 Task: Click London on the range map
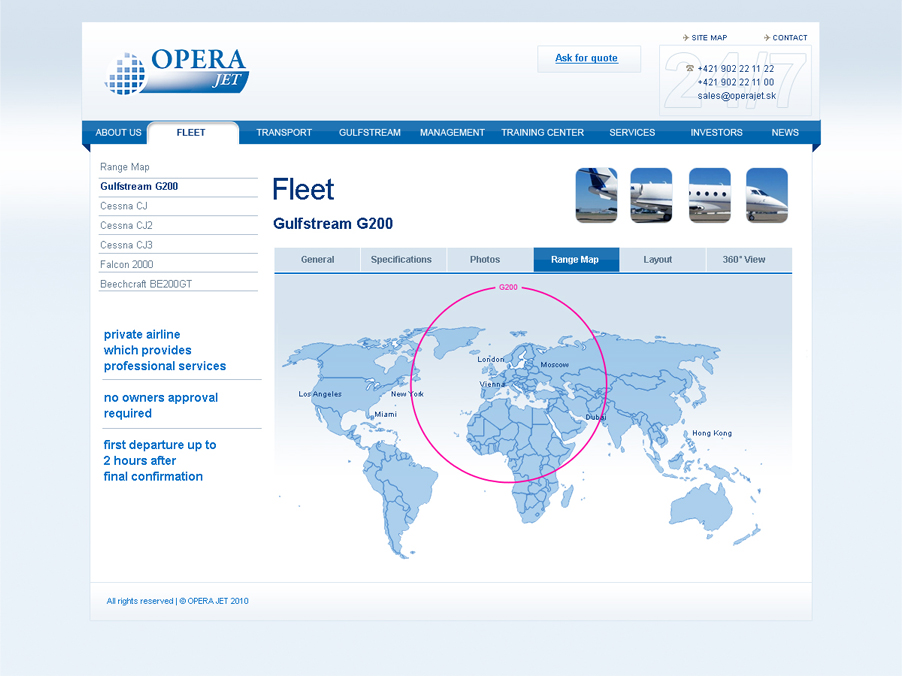(491, 360)
